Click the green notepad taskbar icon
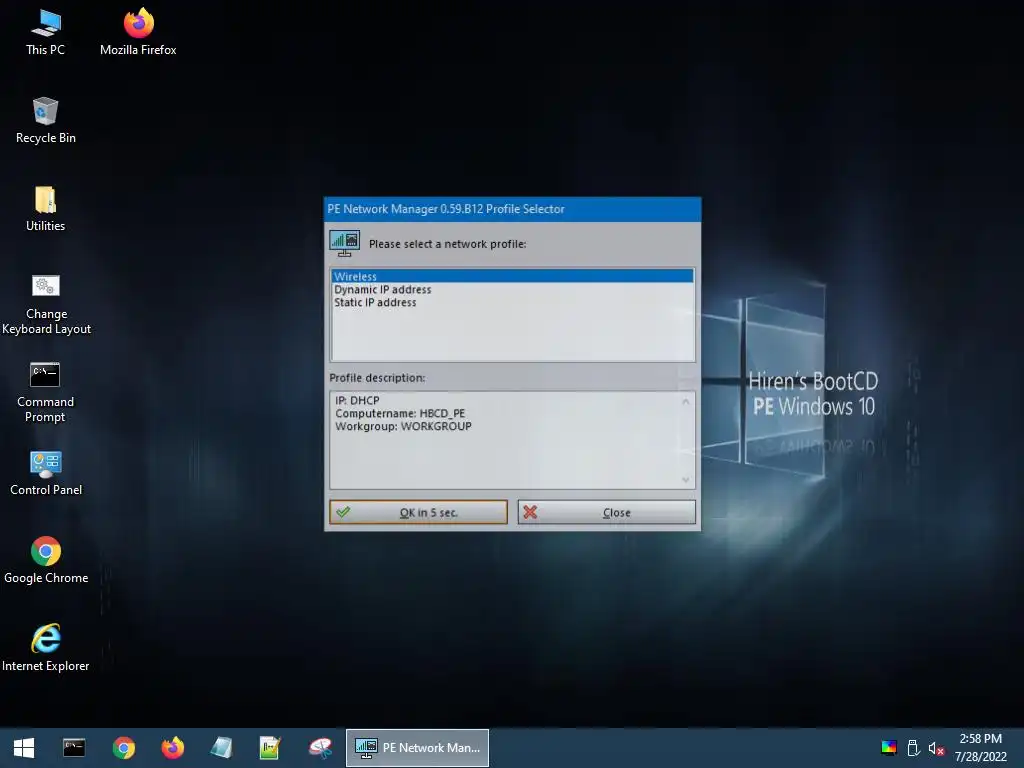The height and width of the screenshot is (768, 1024). (270, 748)
